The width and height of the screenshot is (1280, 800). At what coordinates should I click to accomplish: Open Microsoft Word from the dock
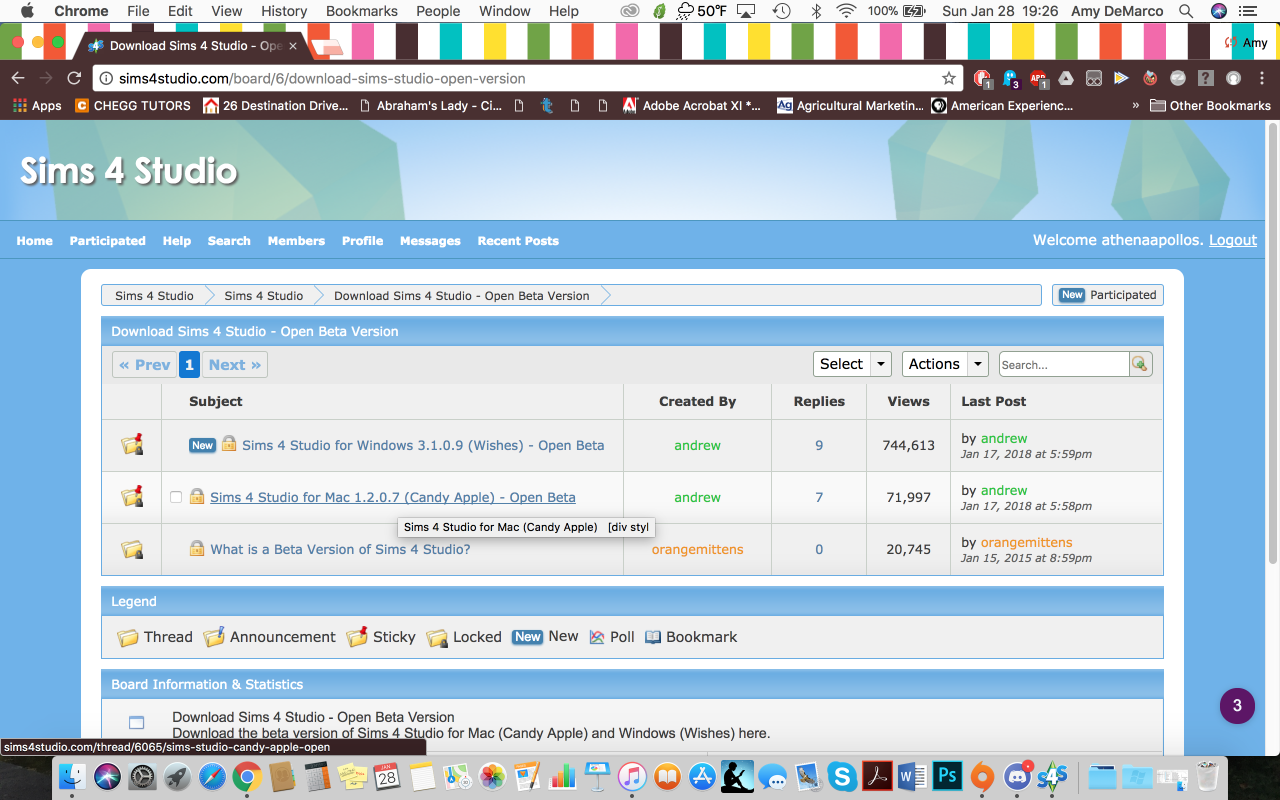click(x=911, y=775)
